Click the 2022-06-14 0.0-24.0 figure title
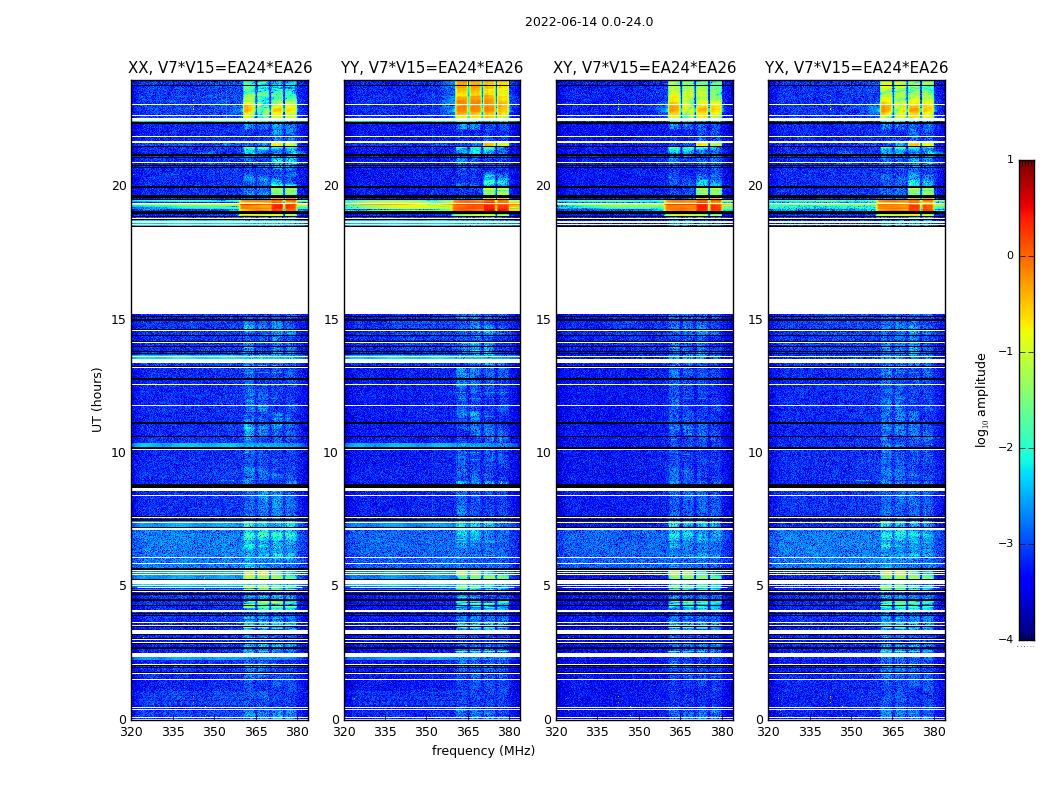 (589, 22)
